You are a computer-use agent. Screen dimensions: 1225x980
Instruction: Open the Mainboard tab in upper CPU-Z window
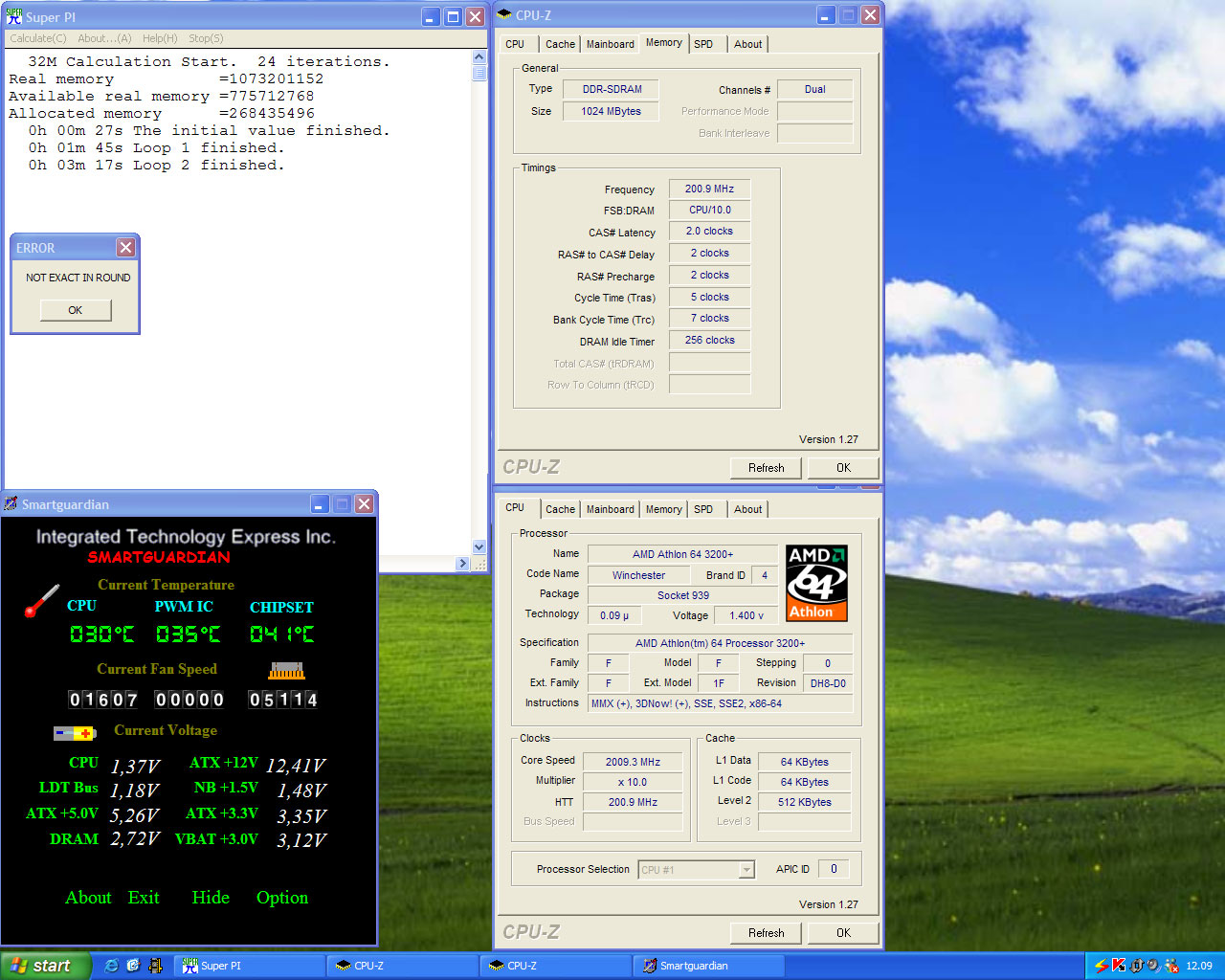click(x=611, y=44)
